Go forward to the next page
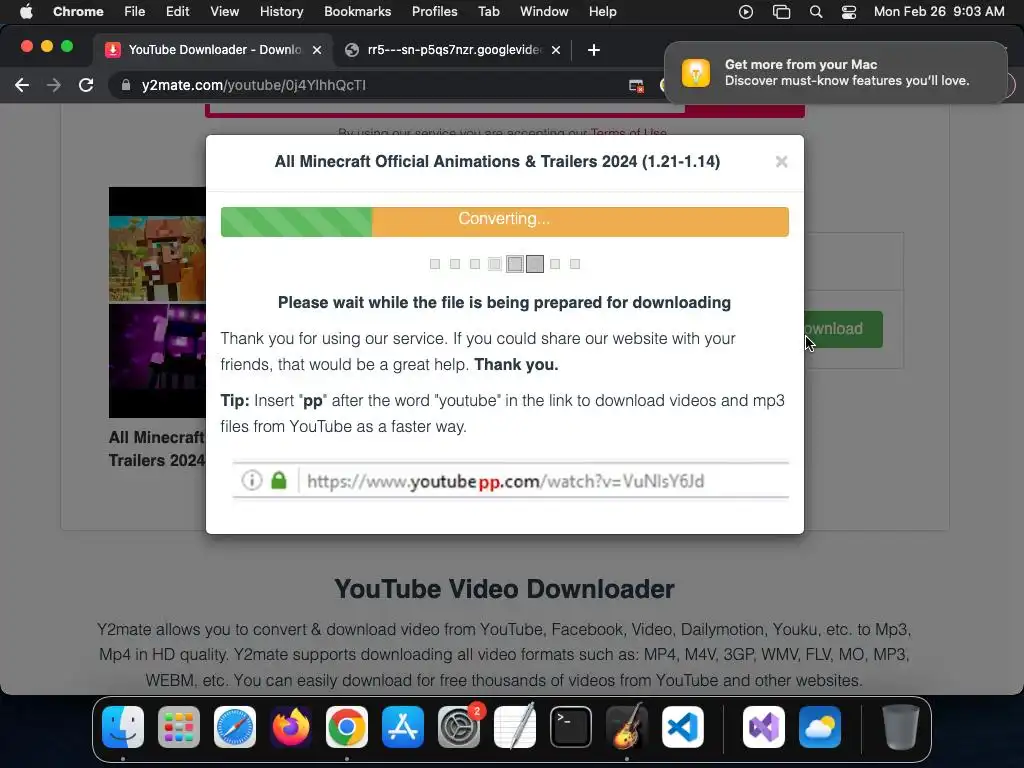 (54, 85)
